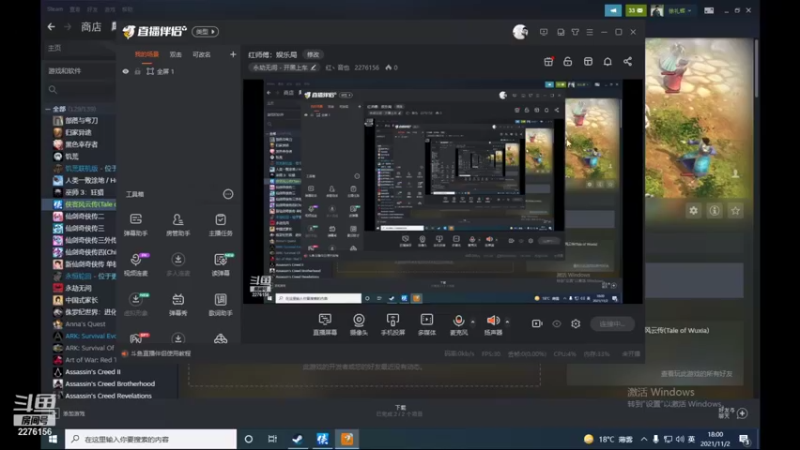This screenshot has height=450, width=800.
Task: Click the 连接中 start streaming button
Action: click(x=612, y=324)
